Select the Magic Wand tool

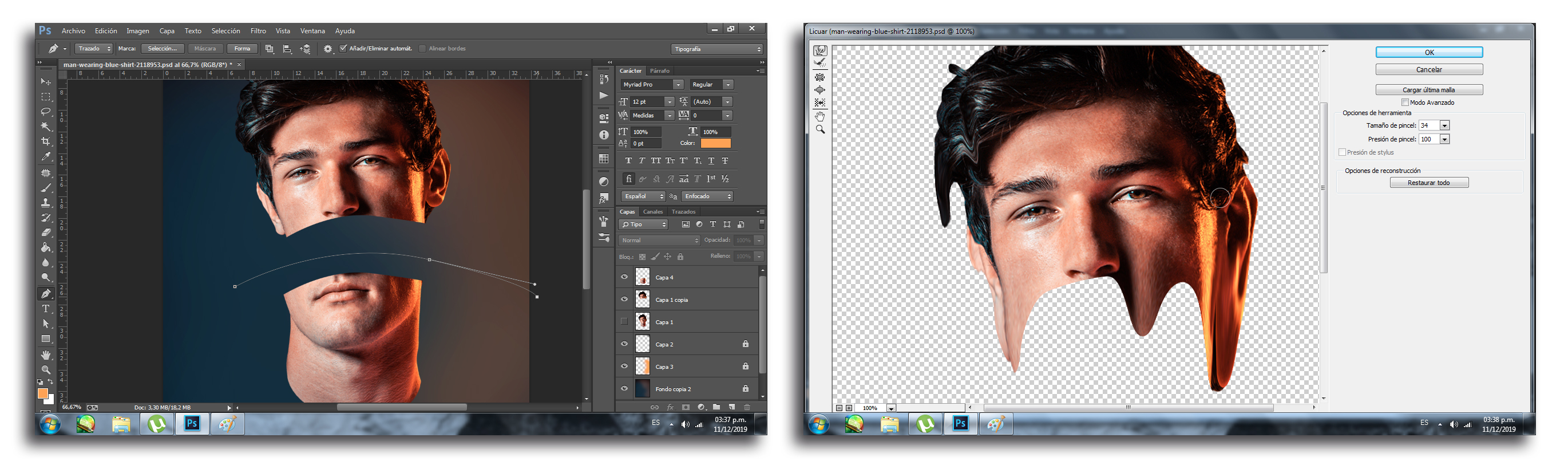tap(46, 126)
